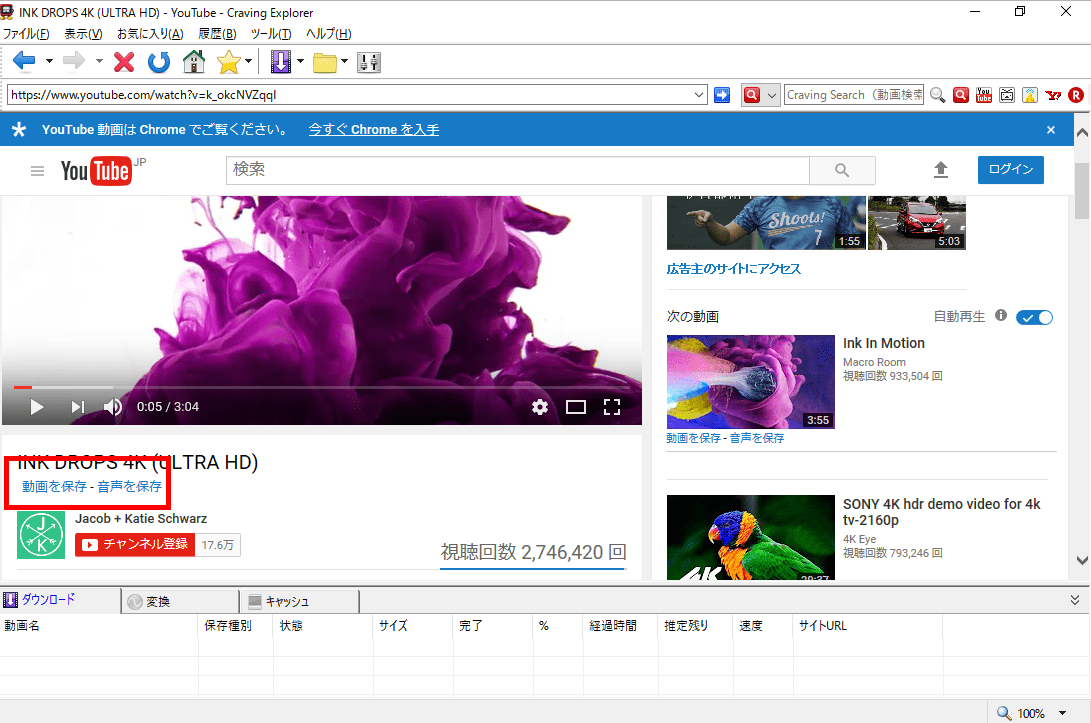
Task: Click the purple download icon in toolbar
Action: [280, 62]
